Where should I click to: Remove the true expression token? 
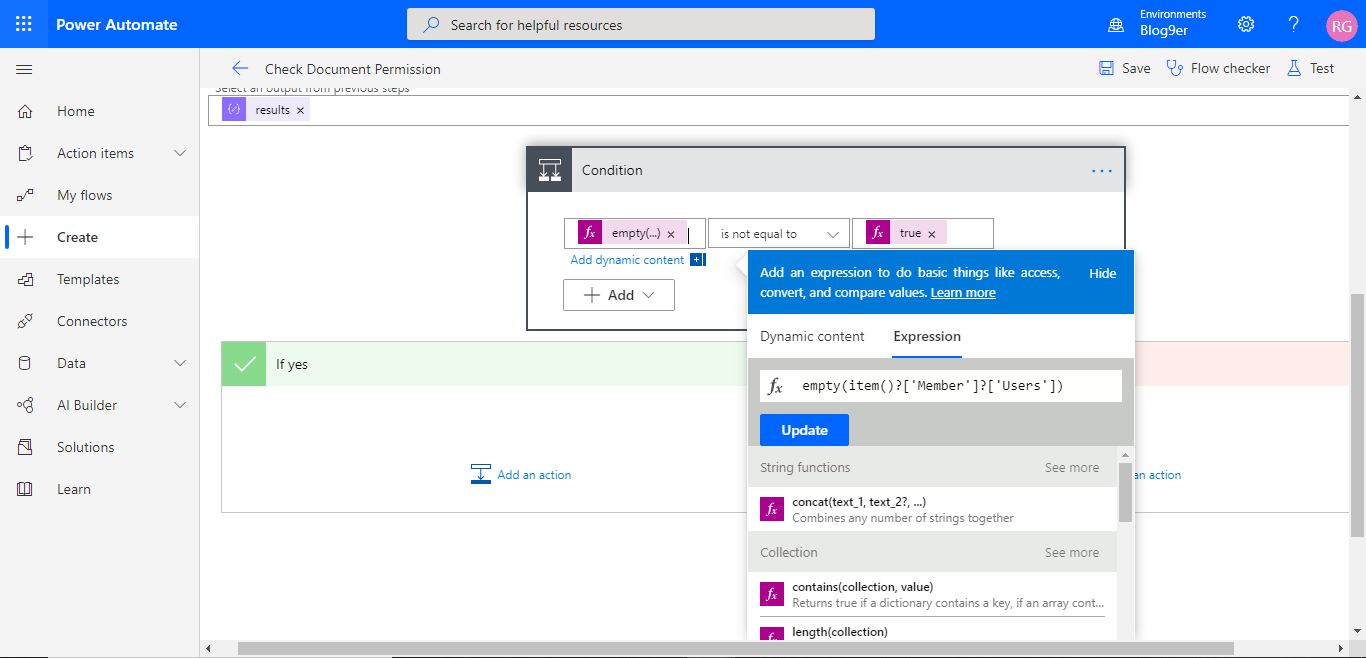(931, 234)
